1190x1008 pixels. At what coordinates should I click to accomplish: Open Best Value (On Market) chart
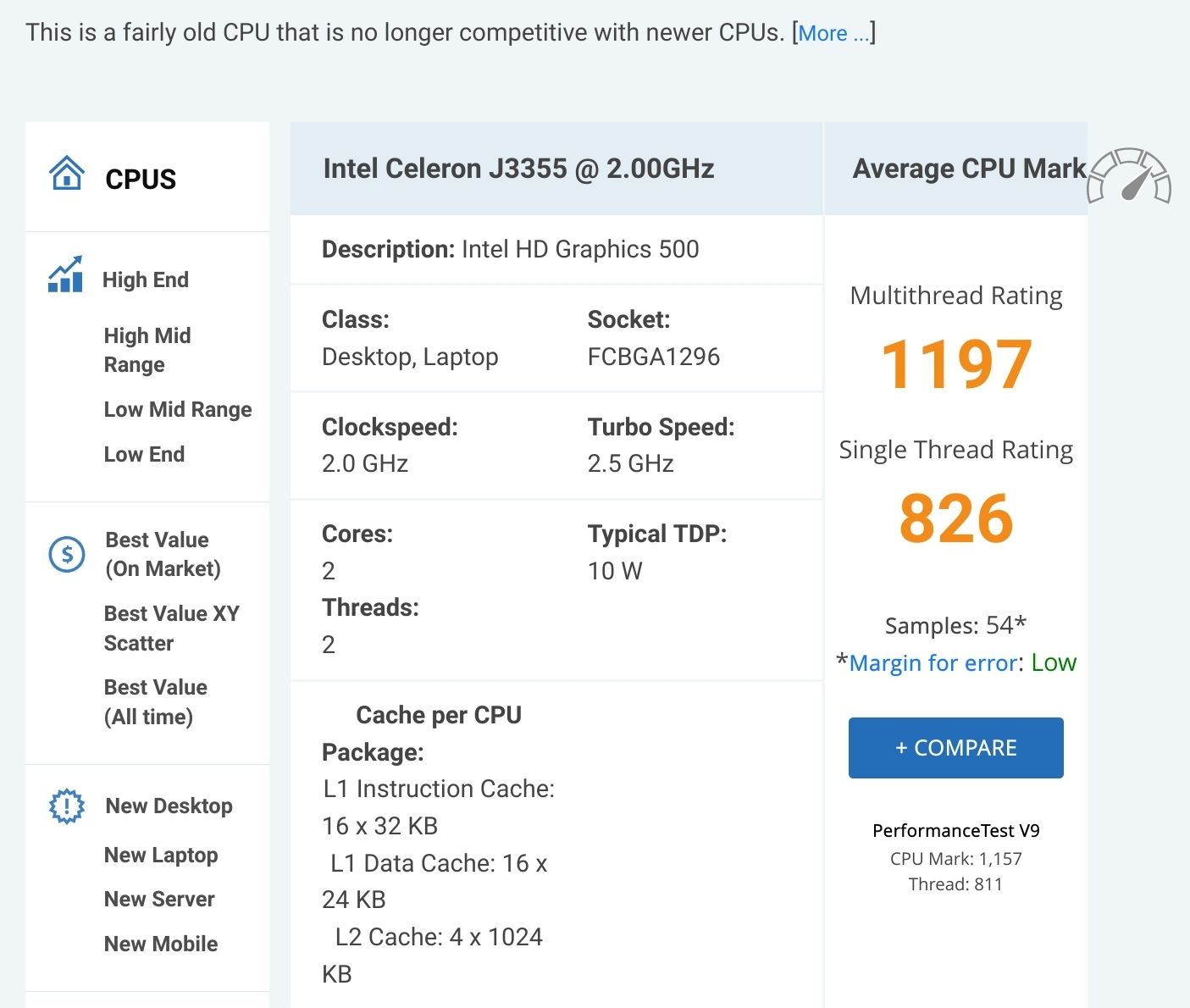point(163,554)
